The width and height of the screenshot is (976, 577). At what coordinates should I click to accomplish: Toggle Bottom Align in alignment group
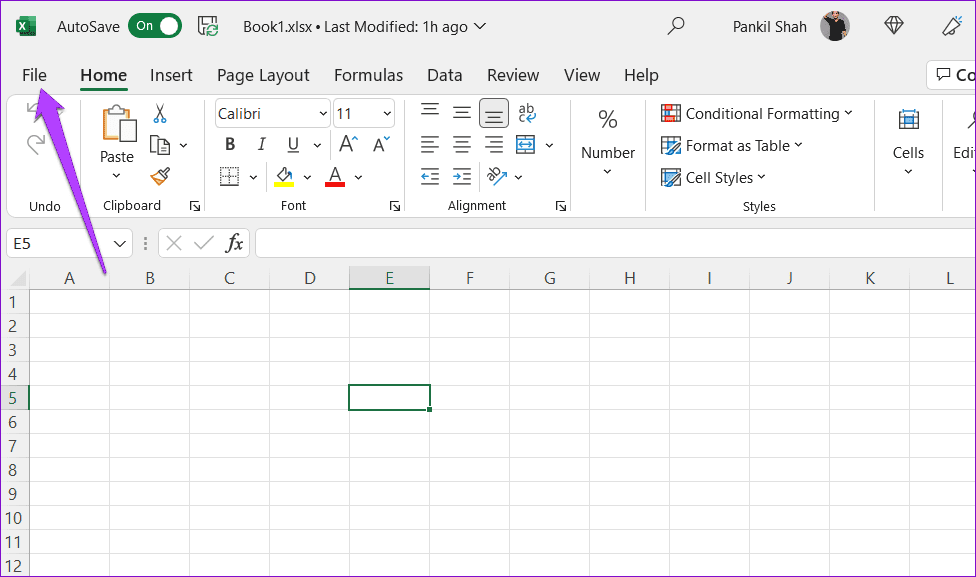(494, 113)
